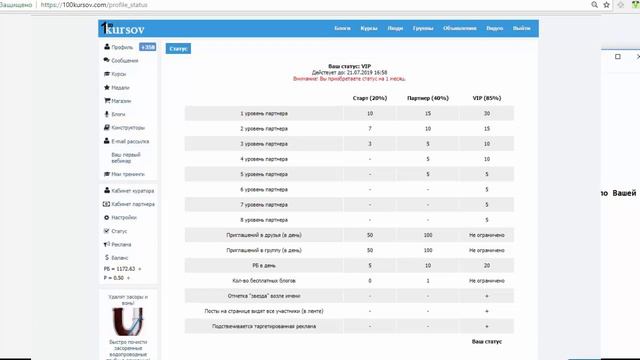Open Видео in the top navigation
The width and height of the screenshot is (640, 360).
click(x=495, y=28)
